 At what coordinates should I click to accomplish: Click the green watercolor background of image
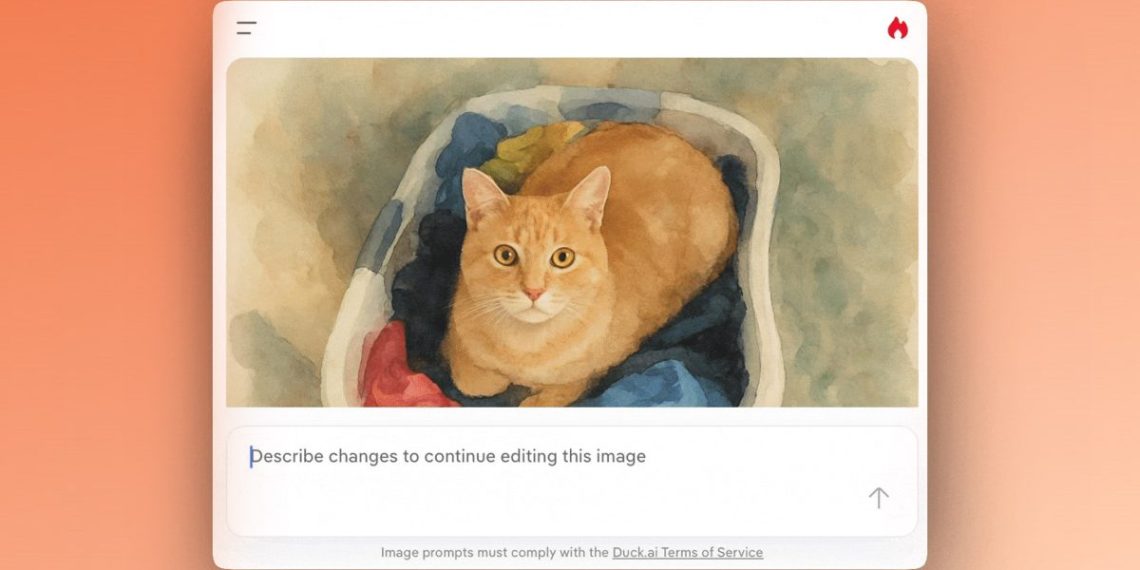coord(851,233)
